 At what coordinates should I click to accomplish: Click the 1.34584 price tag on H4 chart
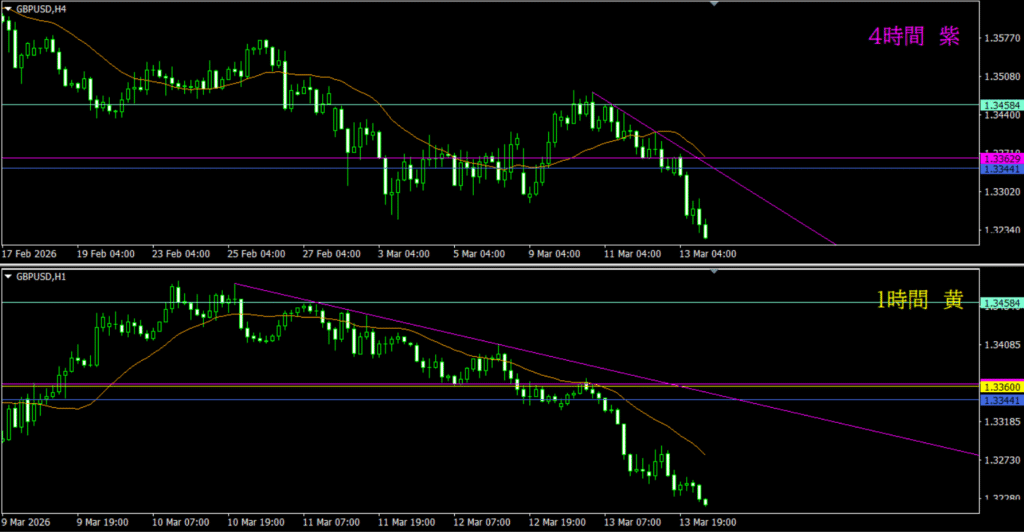pos(1001,105)
